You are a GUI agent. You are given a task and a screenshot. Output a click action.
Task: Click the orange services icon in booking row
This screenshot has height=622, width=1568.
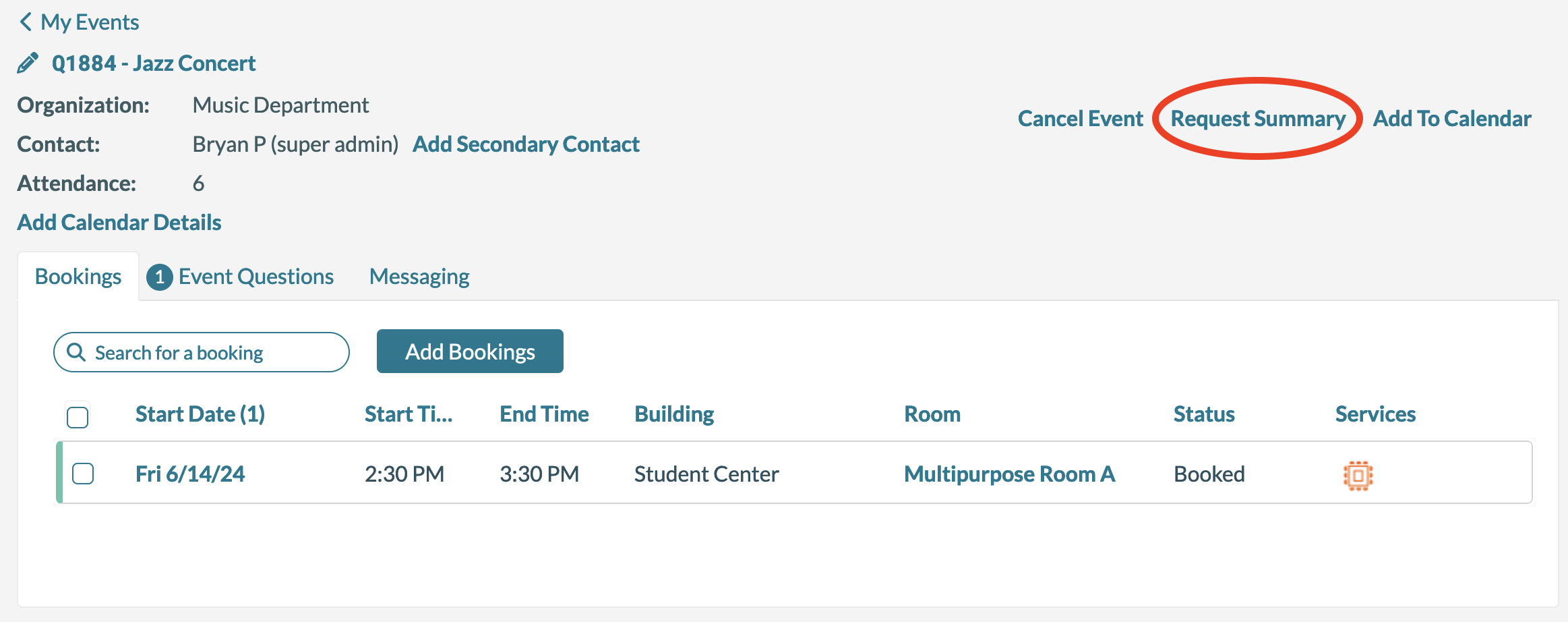coord(1358,476)
